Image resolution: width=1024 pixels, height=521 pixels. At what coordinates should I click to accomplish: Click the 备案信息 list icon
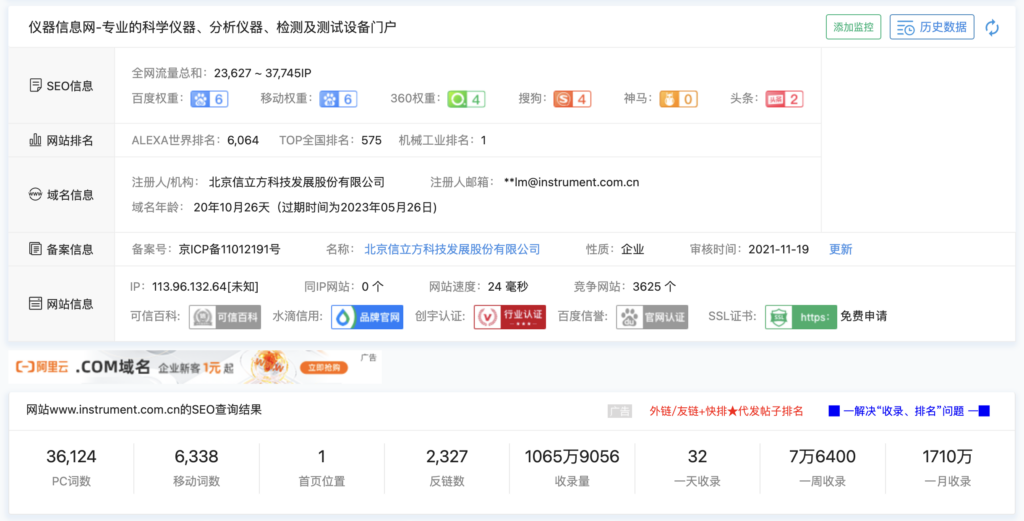pos(35,249)
